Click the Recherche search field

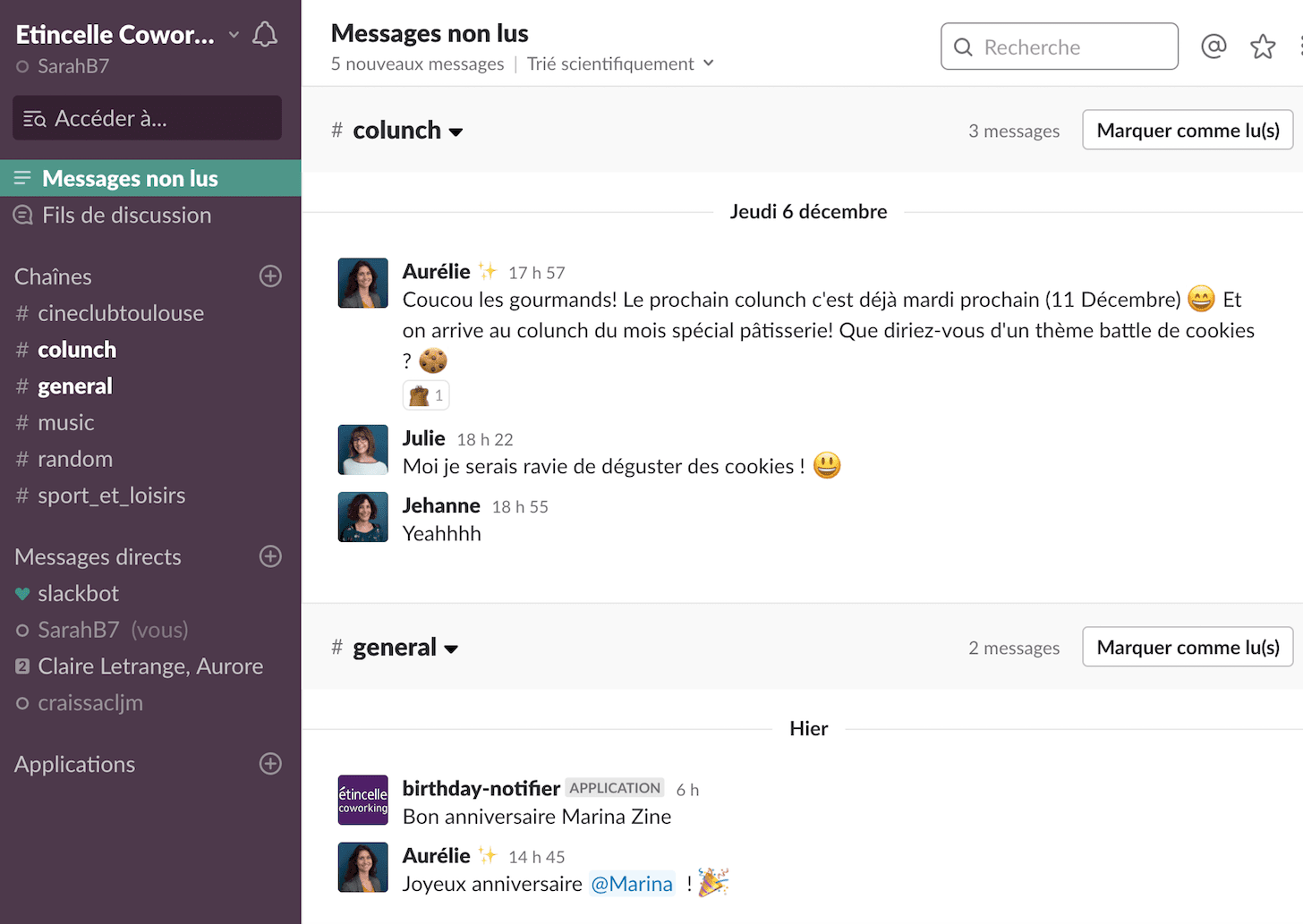(x=1059, y=46)
